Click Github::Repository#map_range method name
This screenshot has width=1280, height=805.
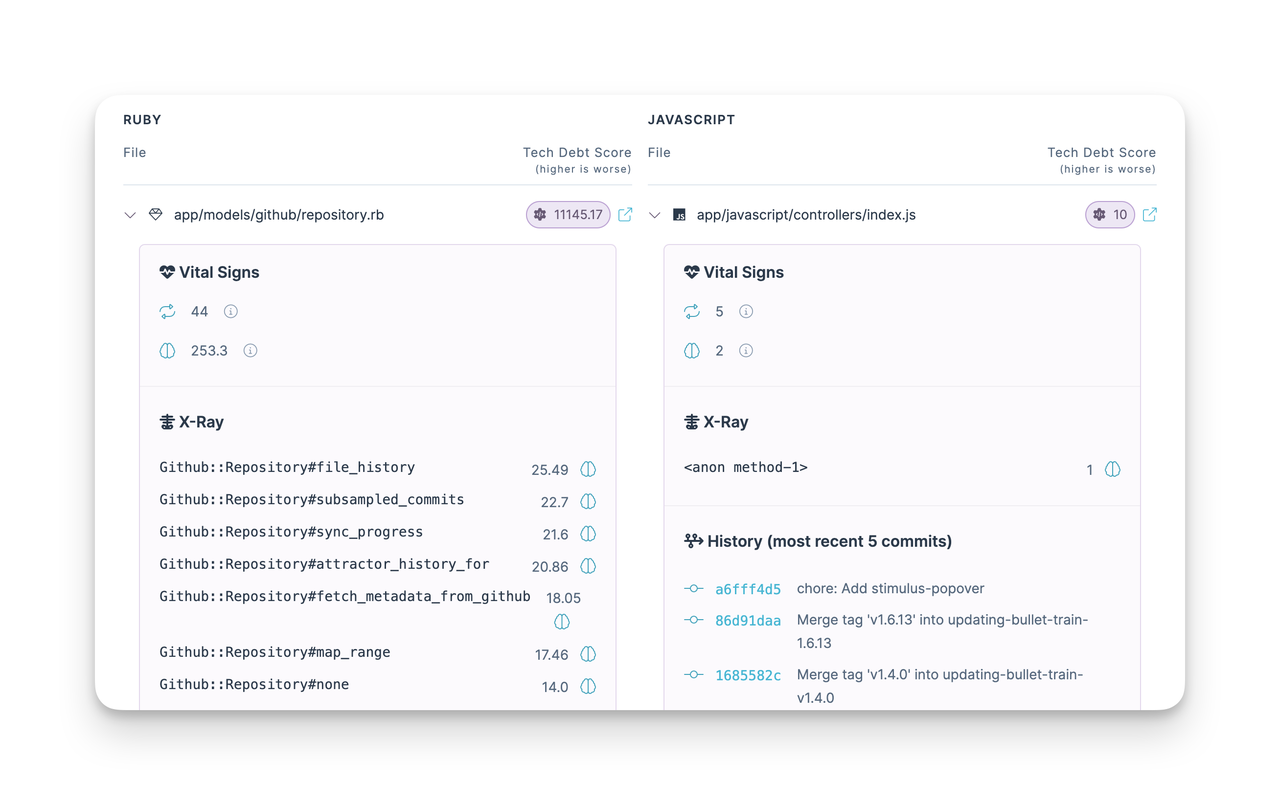275,652
